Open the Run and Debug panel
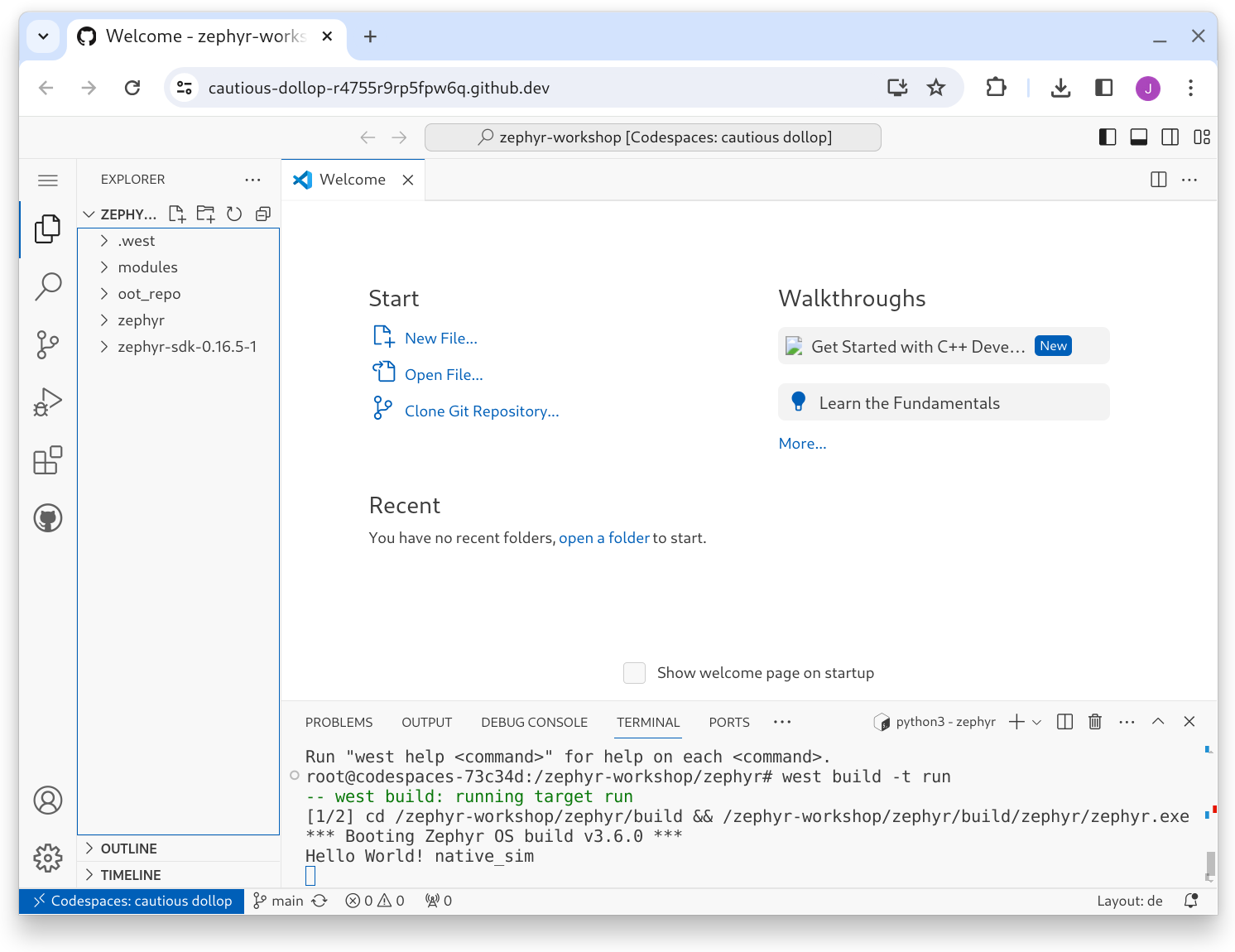The image size is (1235, 952). click(x=48, y=401)
